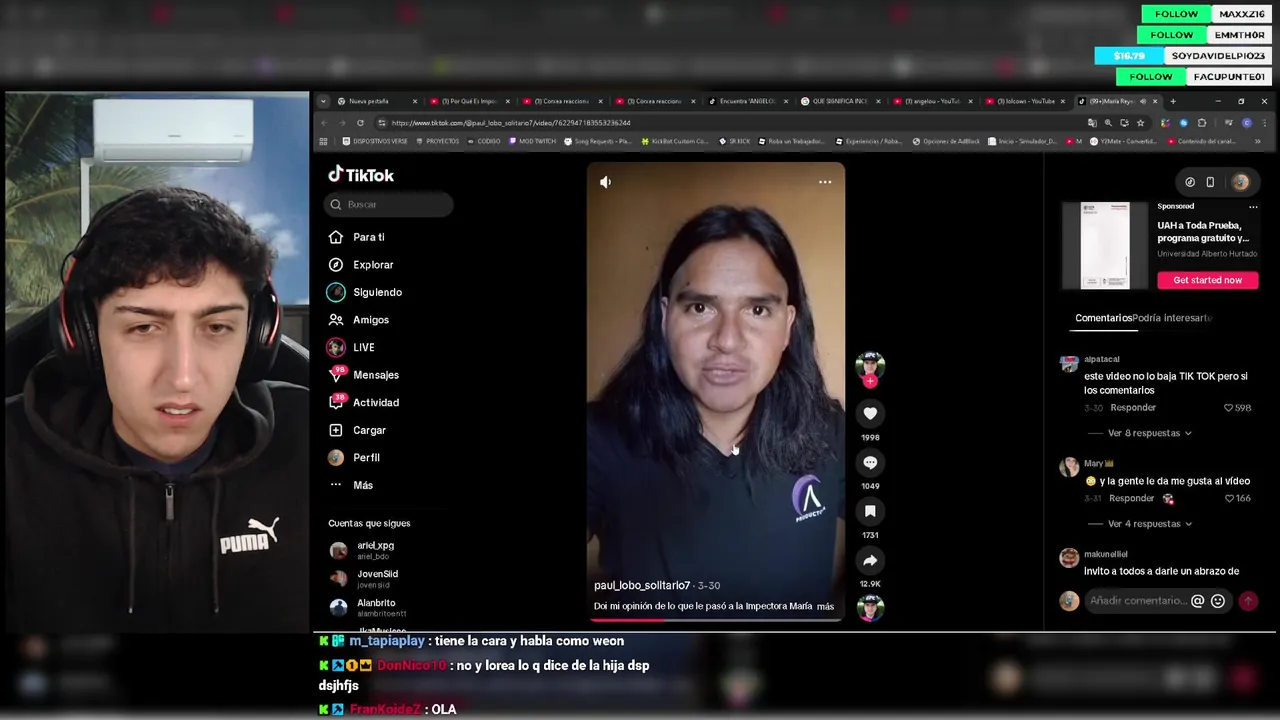Switch to QUE SIGNIFICA browser tab

pos(839,101)
